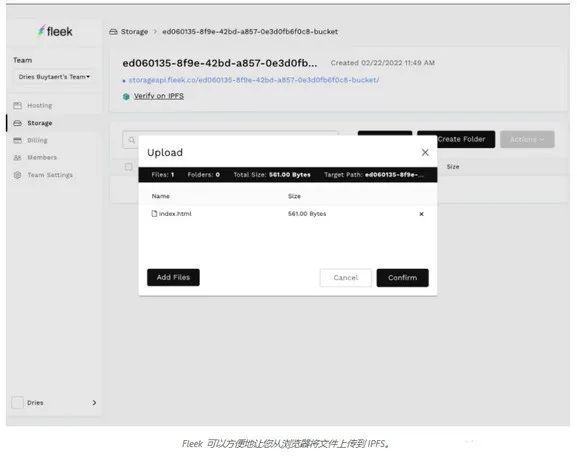Click the index.html file name
577x472 pixels.
click(175, 214)
